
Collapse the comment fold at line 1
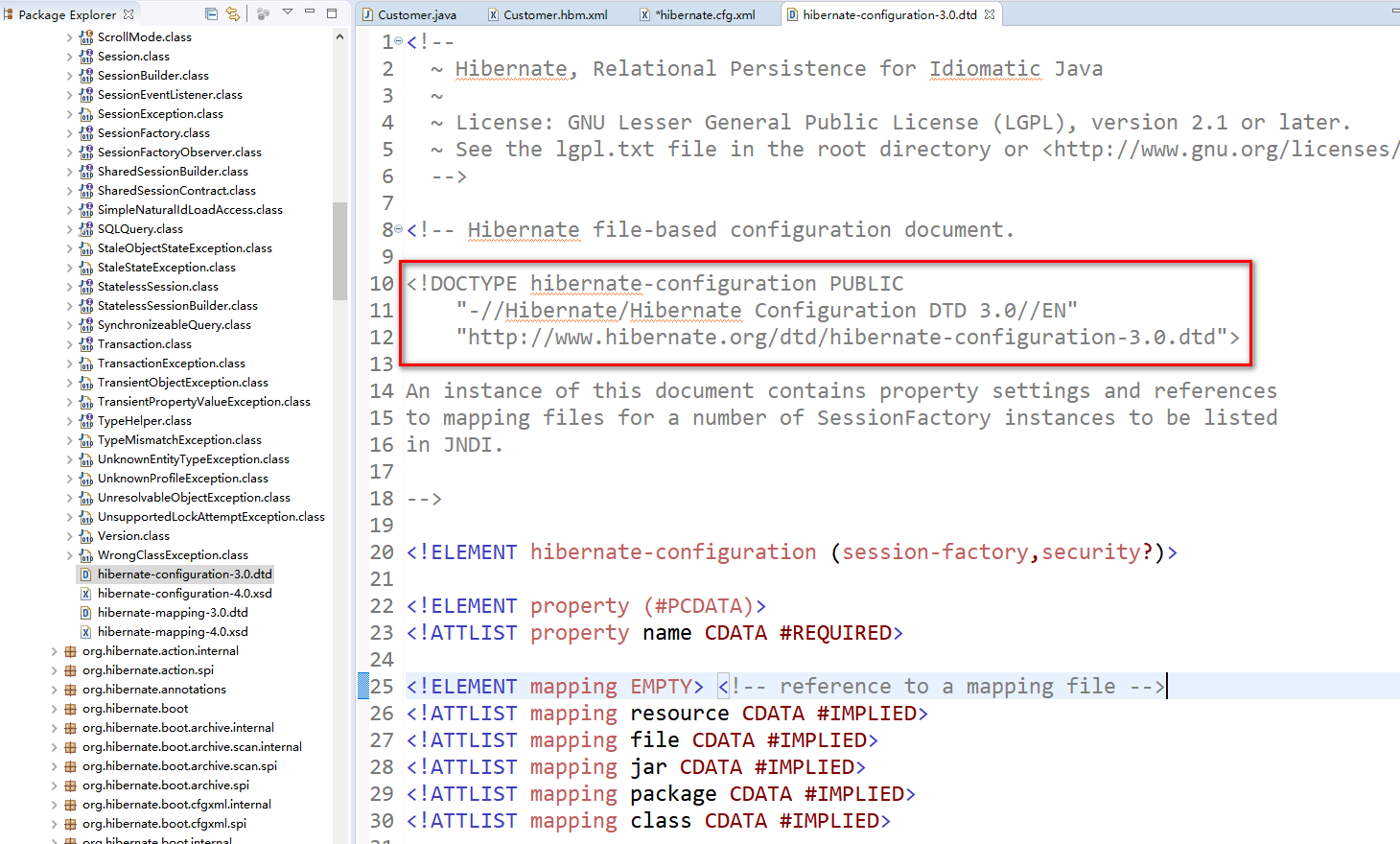point(399,42)
